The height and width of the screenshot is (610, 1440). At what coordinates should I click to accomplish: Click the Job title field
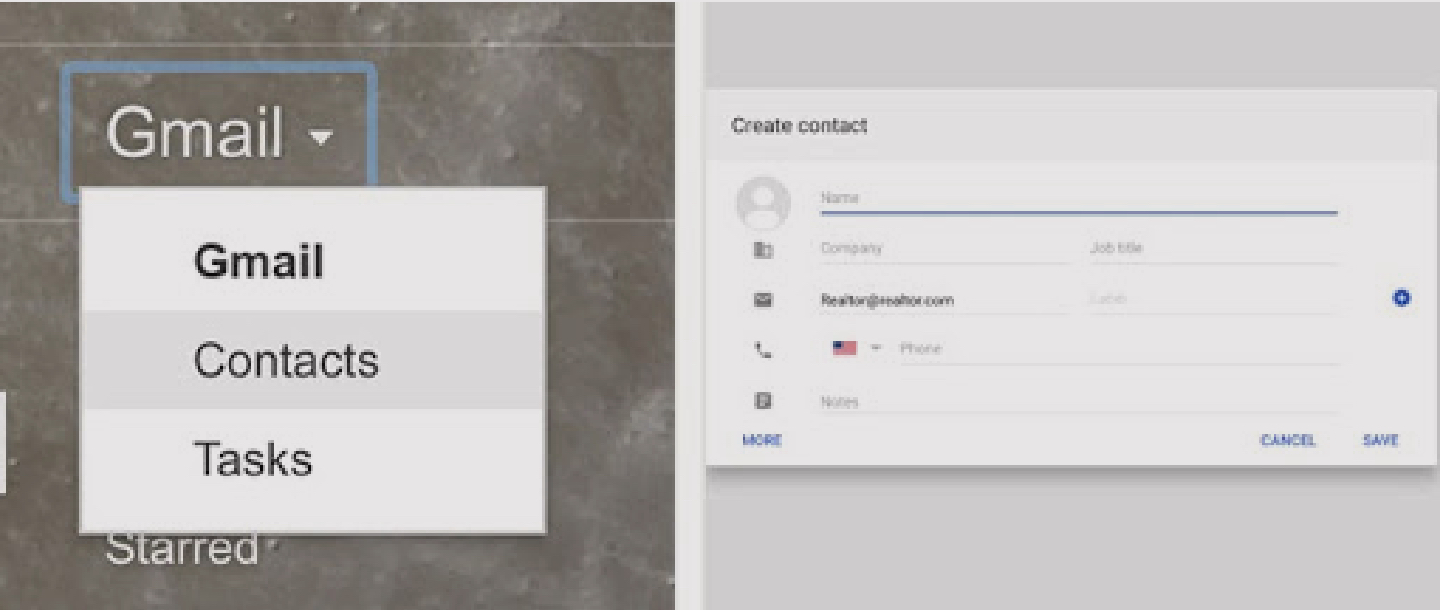[1212, 248]
